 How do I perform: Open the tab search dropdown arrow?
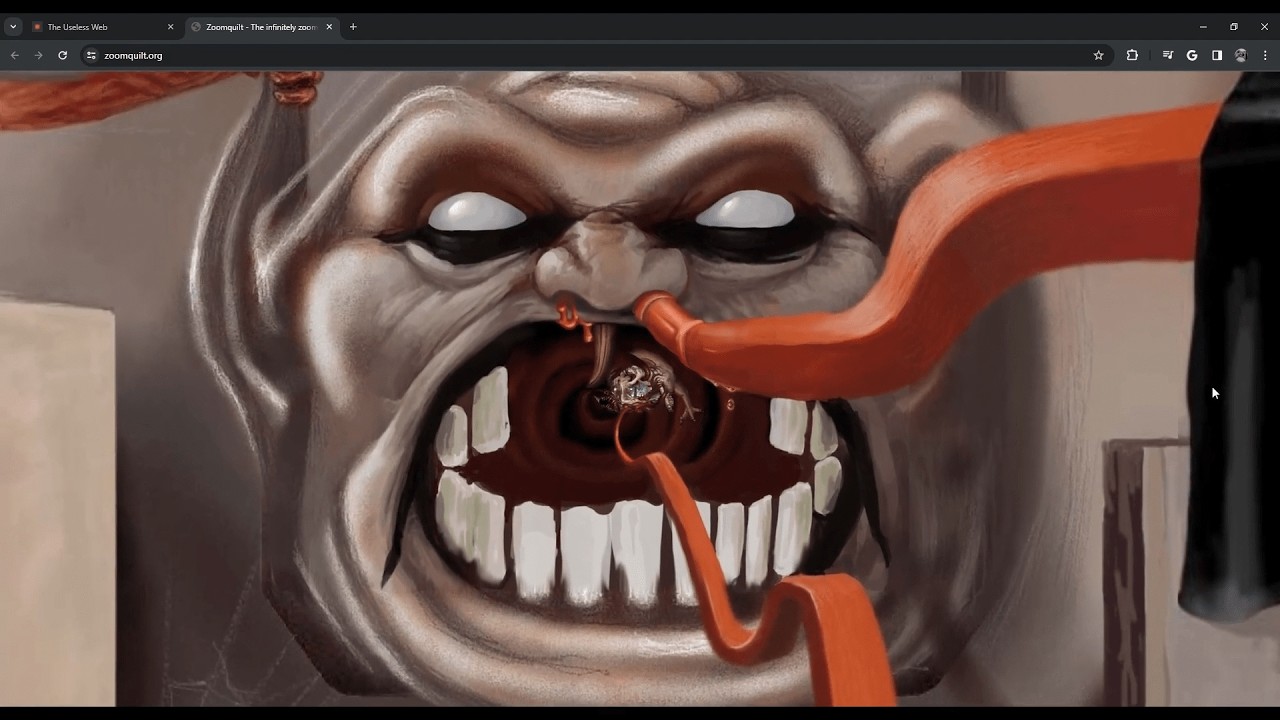pos(13,27)
